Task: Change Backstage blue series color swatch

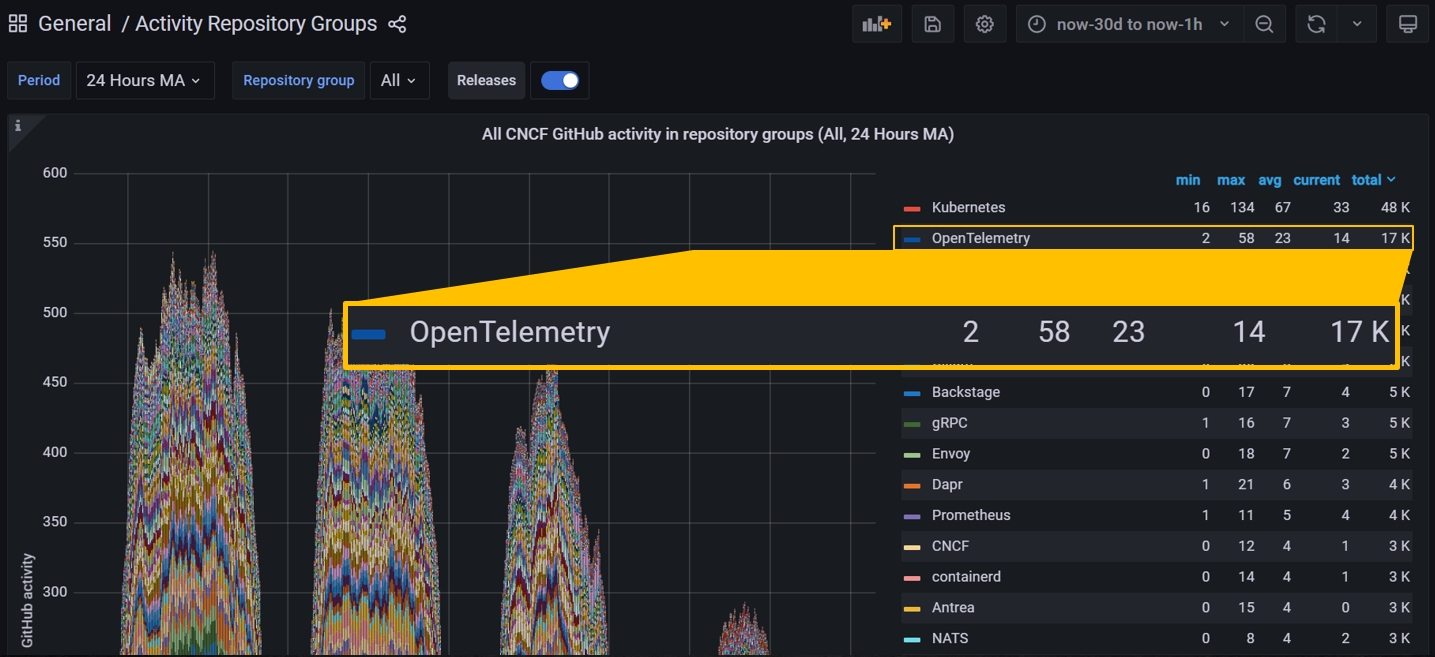Action: [911, 393]
